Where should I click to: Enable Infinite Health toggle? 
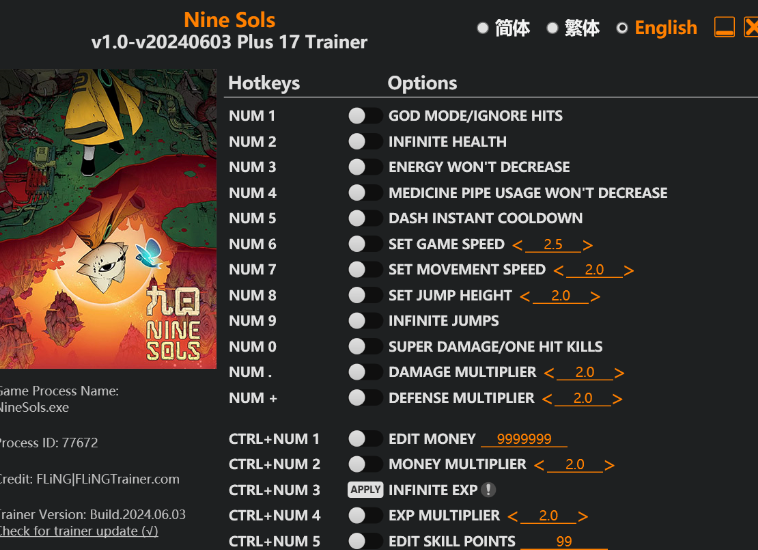tap(365, 142)
